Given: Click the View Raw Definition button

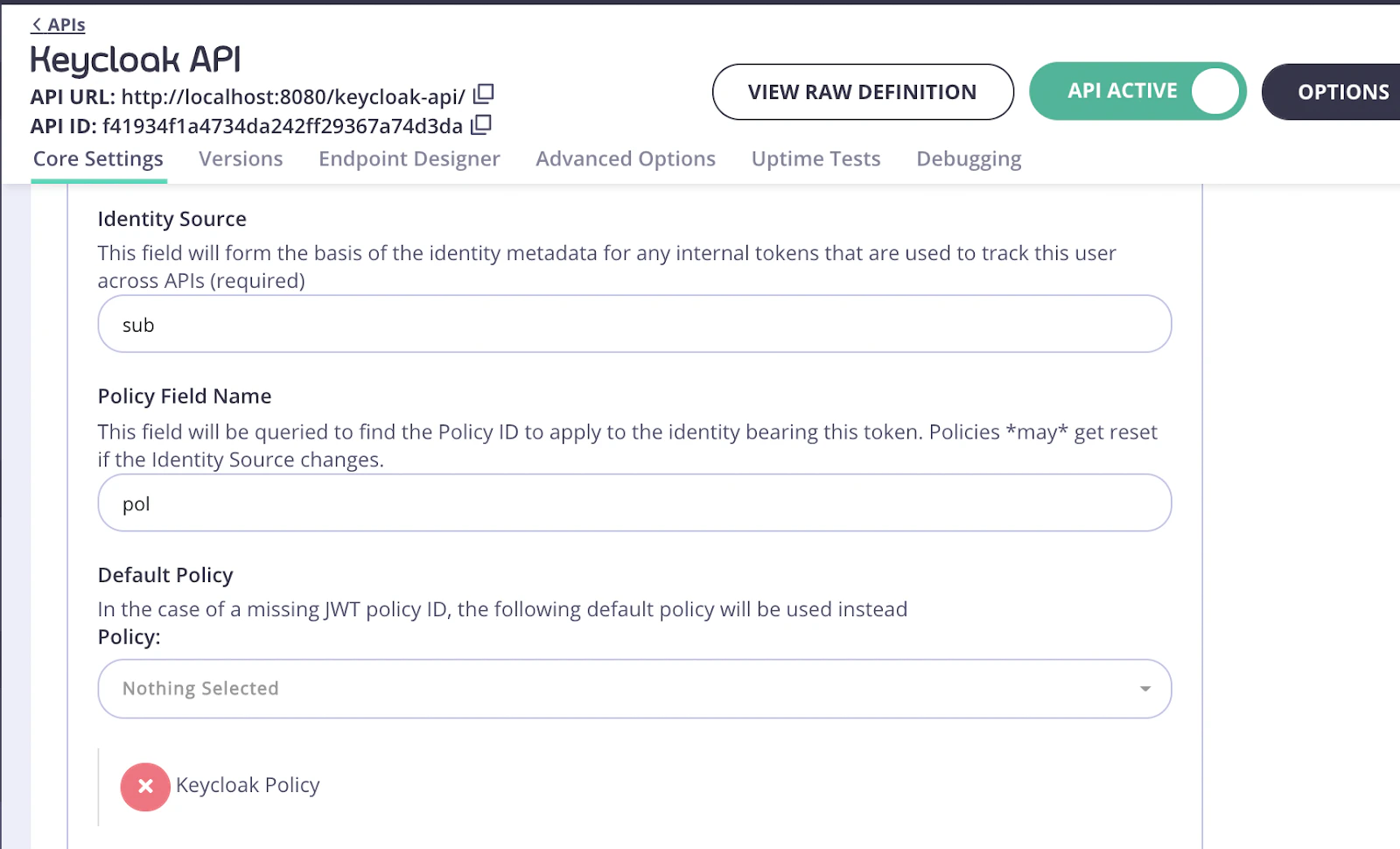Looking at the screenshot, I should click(x=863, y=92).
